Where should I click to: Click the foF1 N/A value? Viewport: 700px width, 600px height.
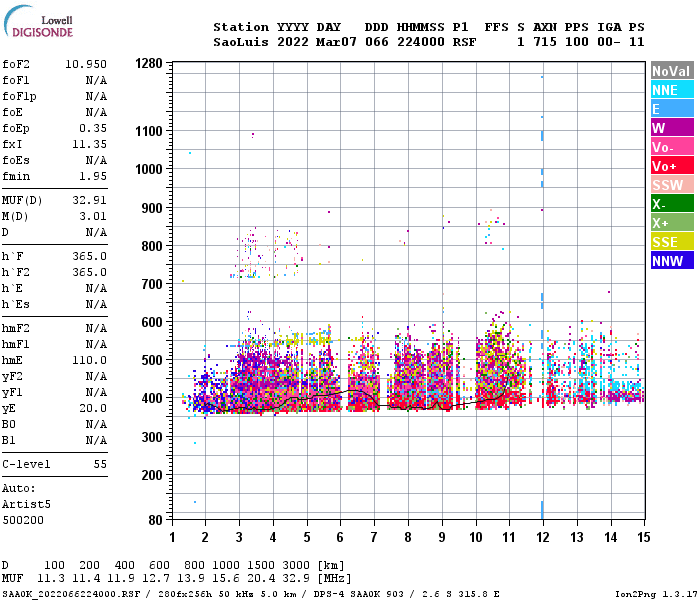(x=96, y=80)
